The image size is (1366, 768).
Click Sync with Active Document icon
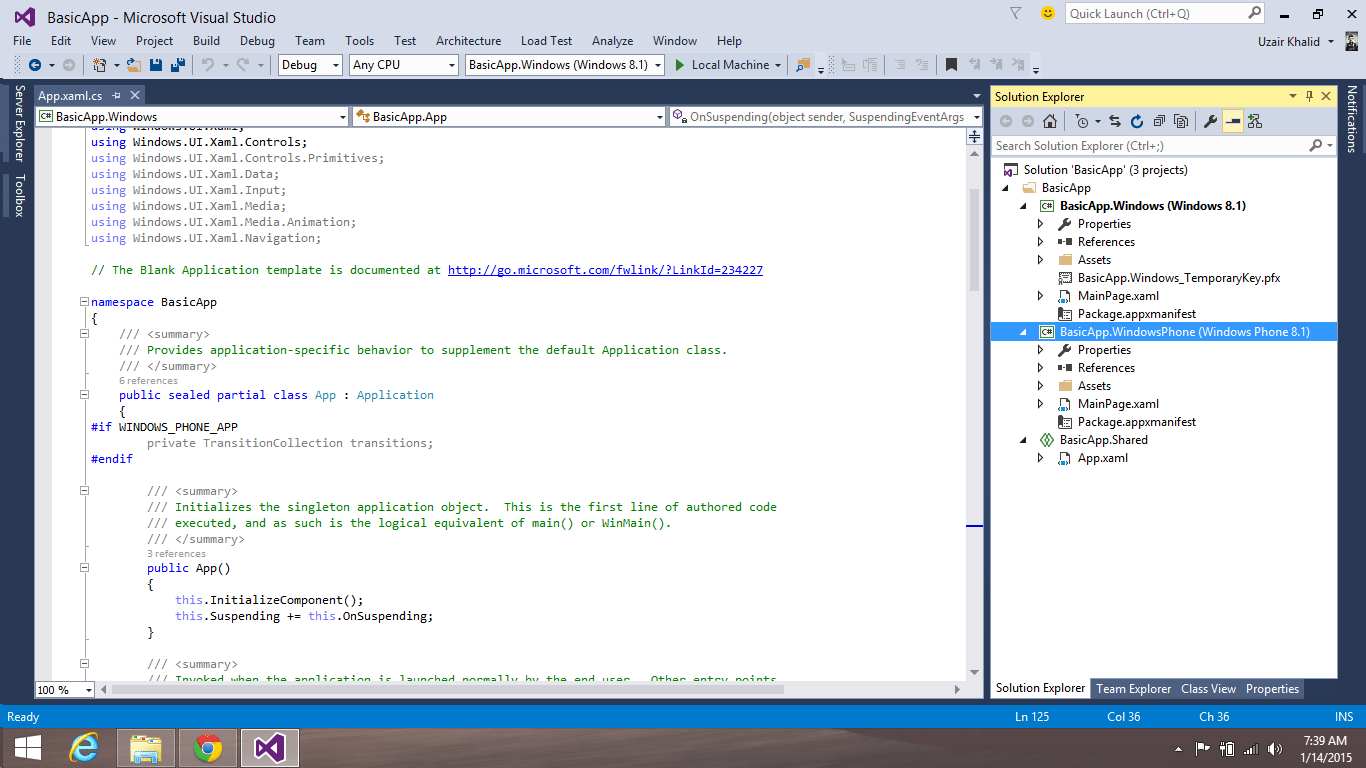(x=1115, y=121)
